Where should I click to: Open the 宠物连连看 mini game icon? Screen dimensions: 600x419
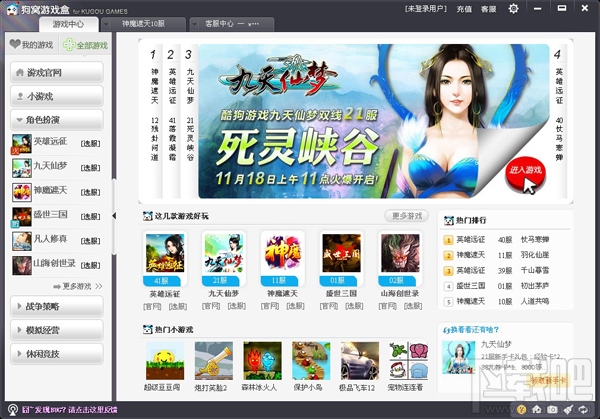tap(408, 361)
